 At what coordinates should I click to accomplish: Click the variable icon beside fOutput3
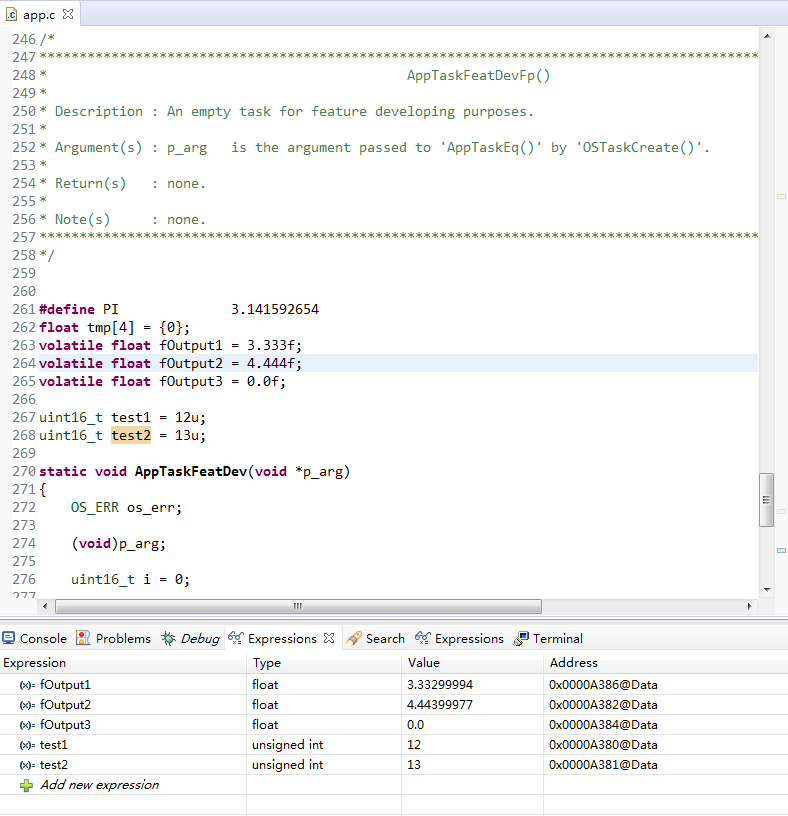point(27,725)
